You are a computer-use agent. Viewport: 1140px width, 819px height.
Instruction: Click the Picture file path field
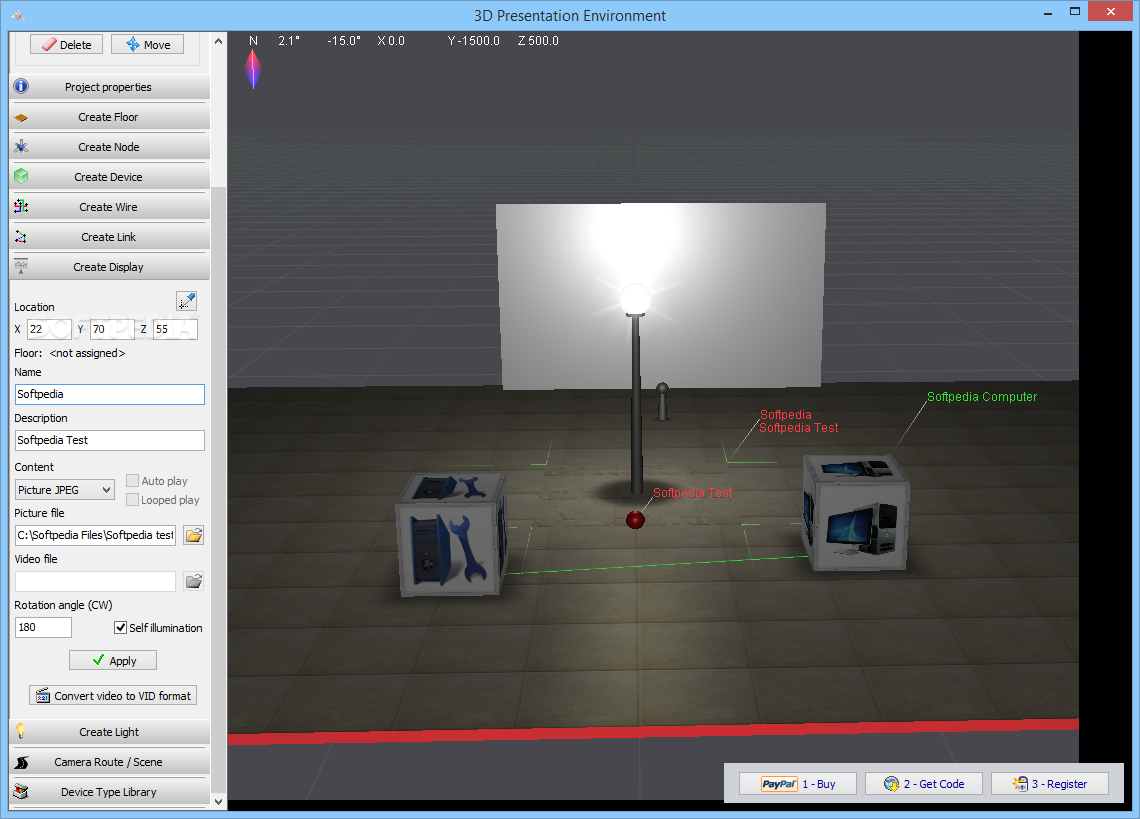click(x=95, y=535)
